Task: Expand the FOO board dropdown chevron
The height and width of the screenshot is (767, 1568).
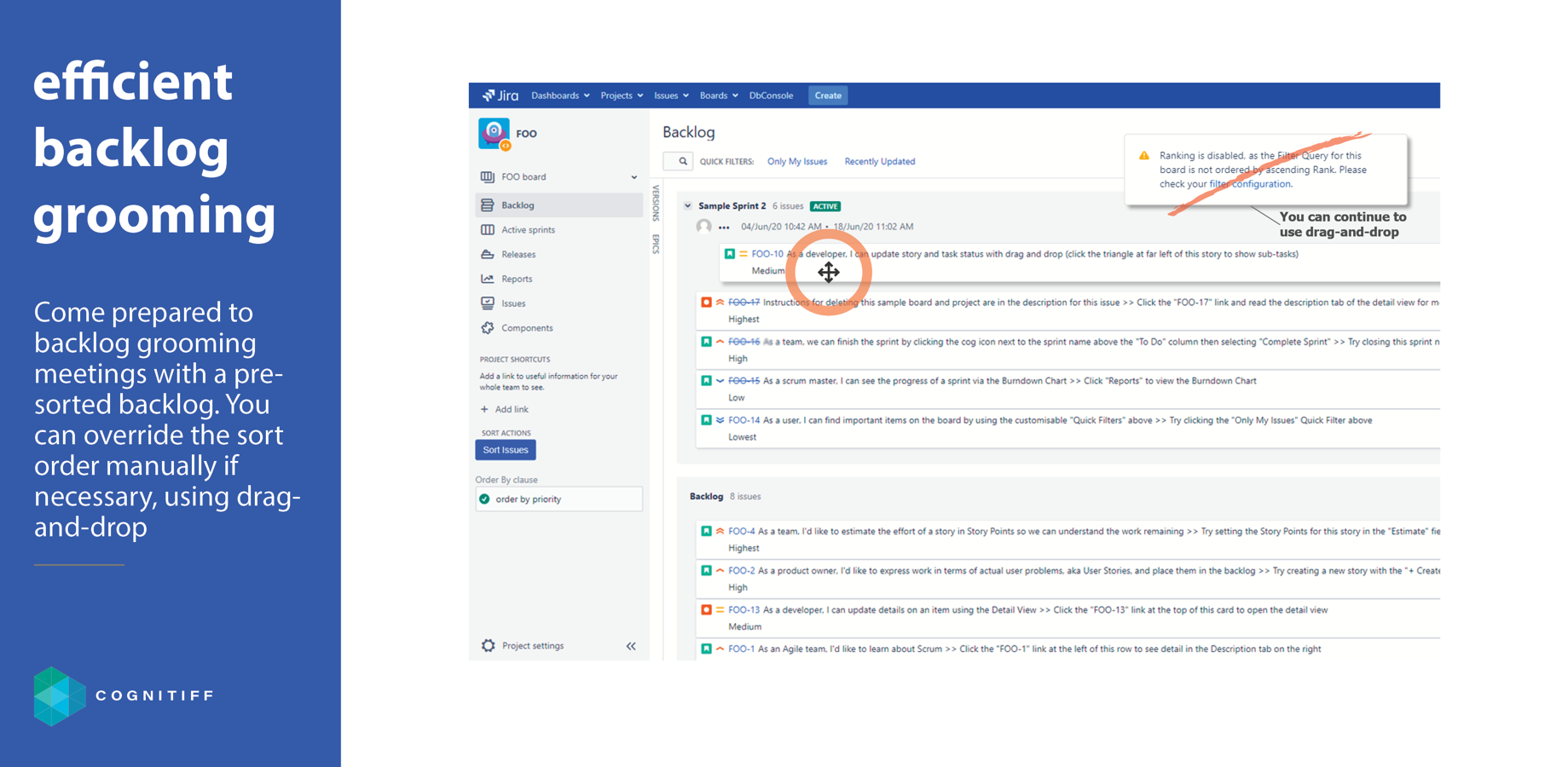Action: click(634, 177)
